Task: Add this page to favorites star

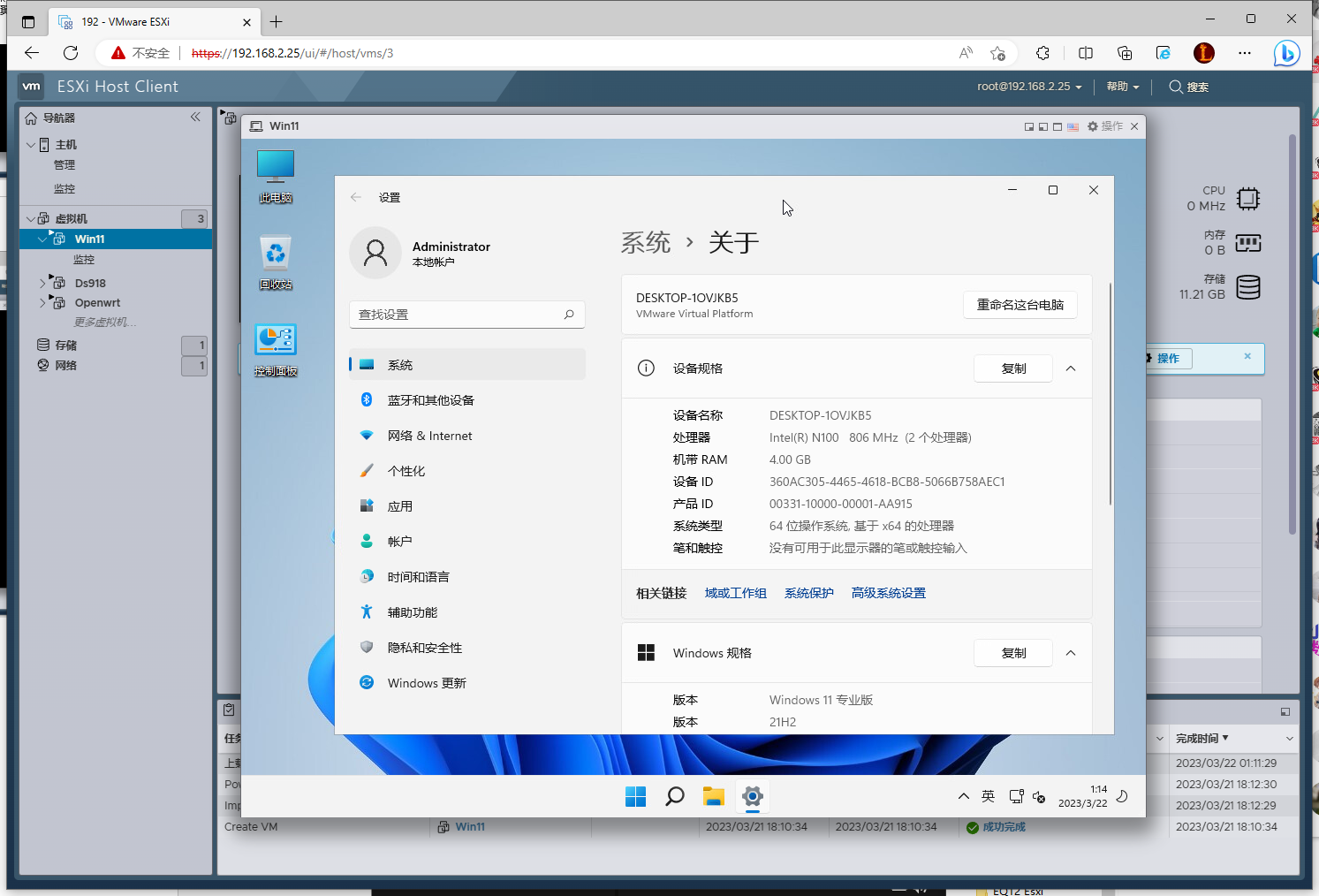Action: coord(998,53)
